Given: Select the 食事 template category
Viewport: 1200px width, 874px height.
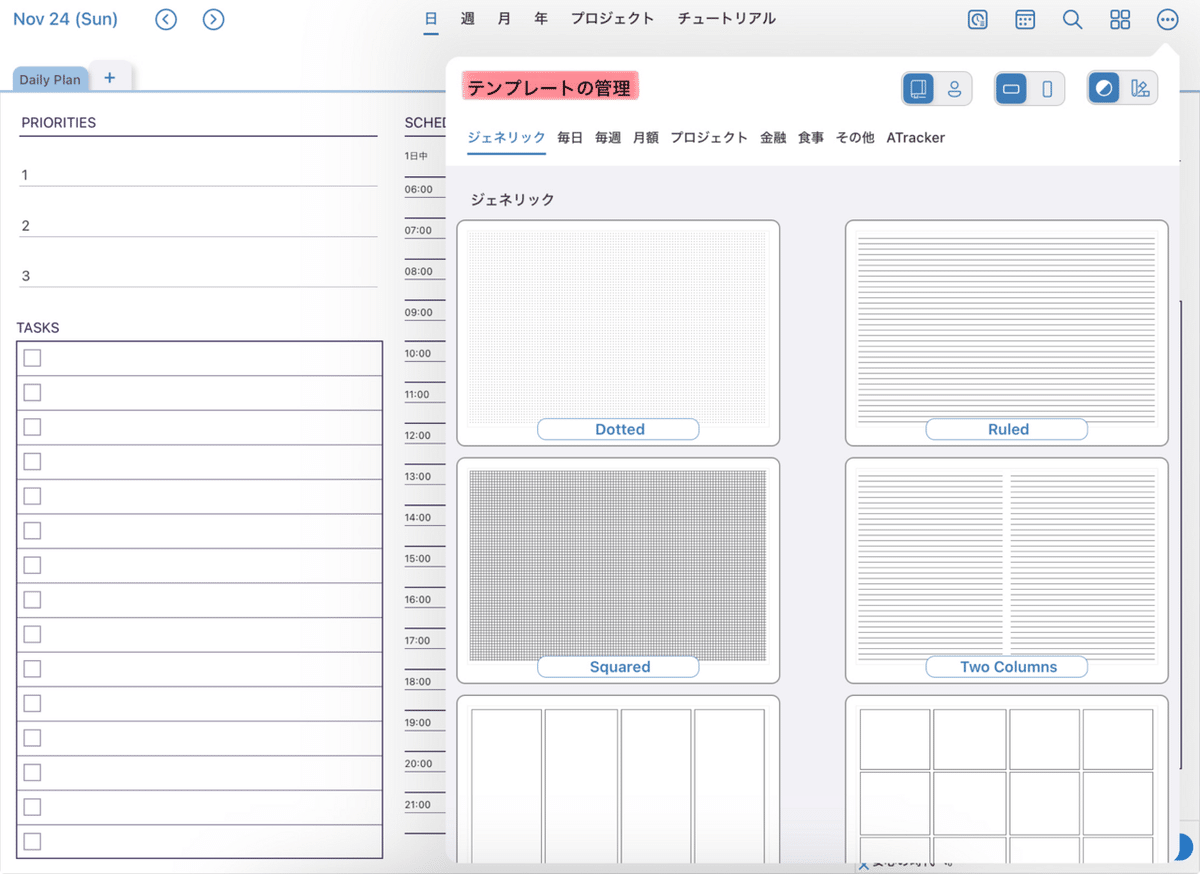Looking at the screenshot, I should [x=811, y=138].
